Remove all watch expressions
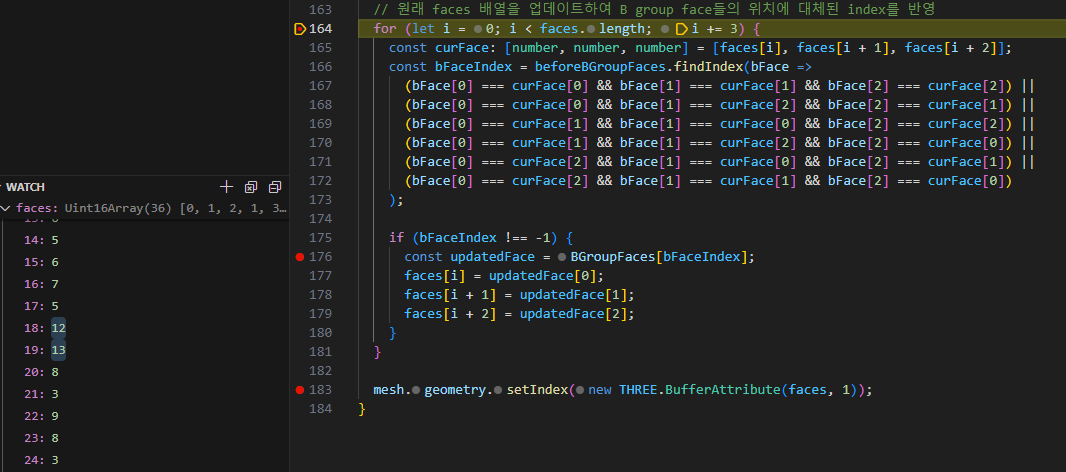The height and width of the screenshot is (472, 1066). [251, 187]
